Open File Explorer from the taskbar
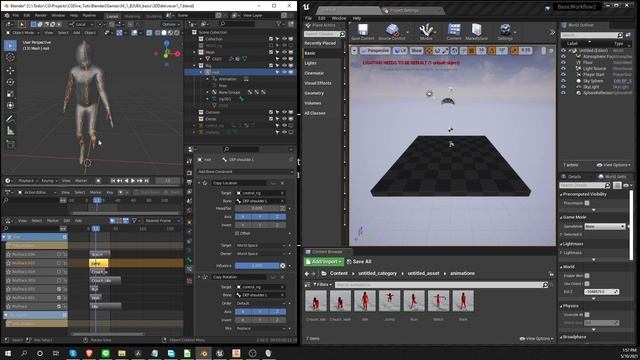Screen dimensions: 640x360 (x=122, y=353)
